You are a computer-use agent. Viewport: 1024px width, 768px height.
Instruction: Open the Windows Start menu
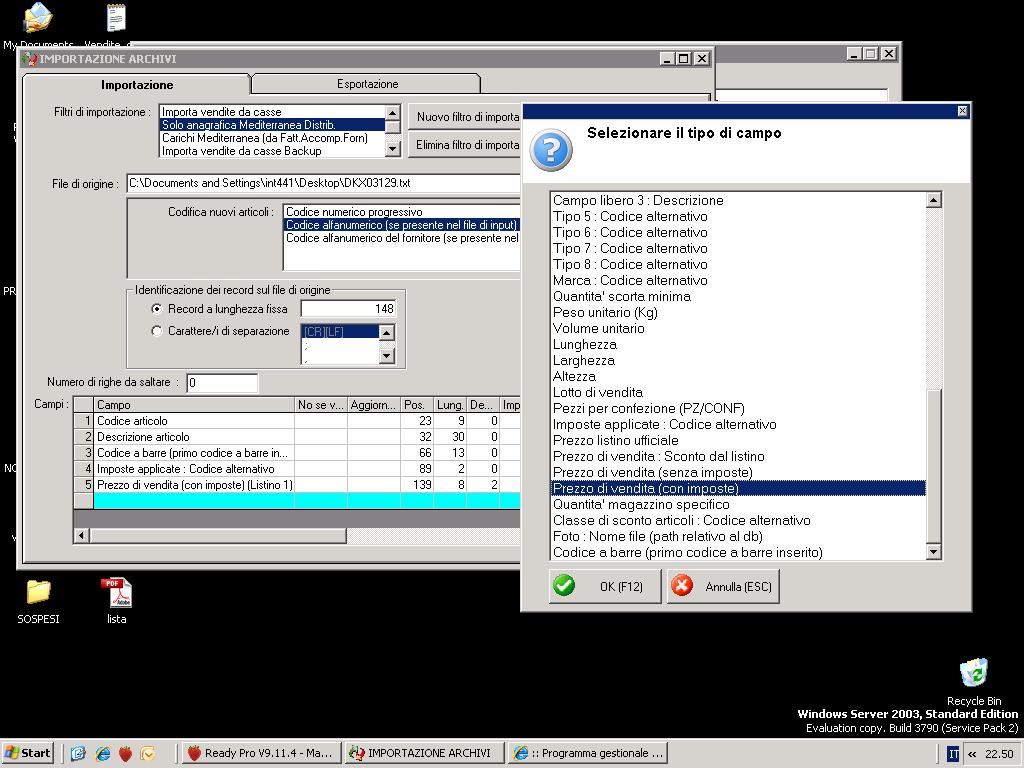pyautogui.click(x=28, y=754)
